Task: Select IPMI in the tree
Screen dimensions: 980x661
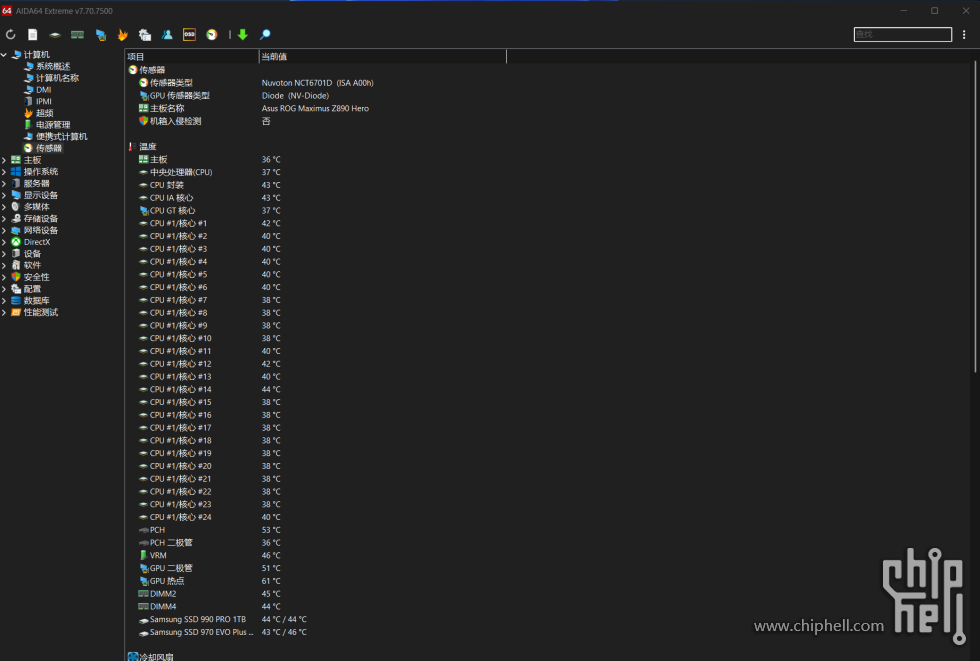Action: tap(38, 101)
